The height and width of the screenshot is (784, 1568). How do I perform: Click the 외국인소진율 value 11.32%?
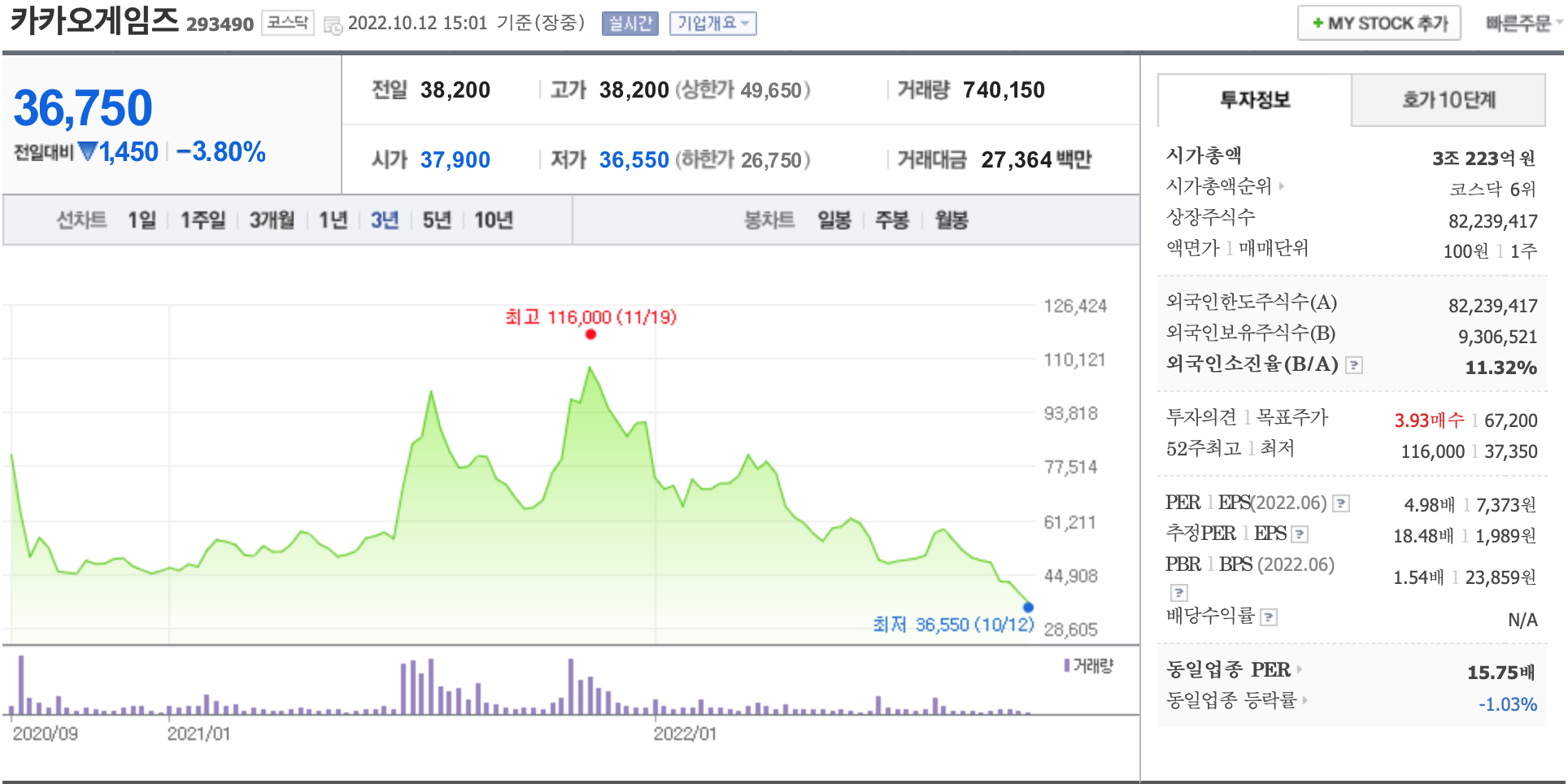point(1501,368)
